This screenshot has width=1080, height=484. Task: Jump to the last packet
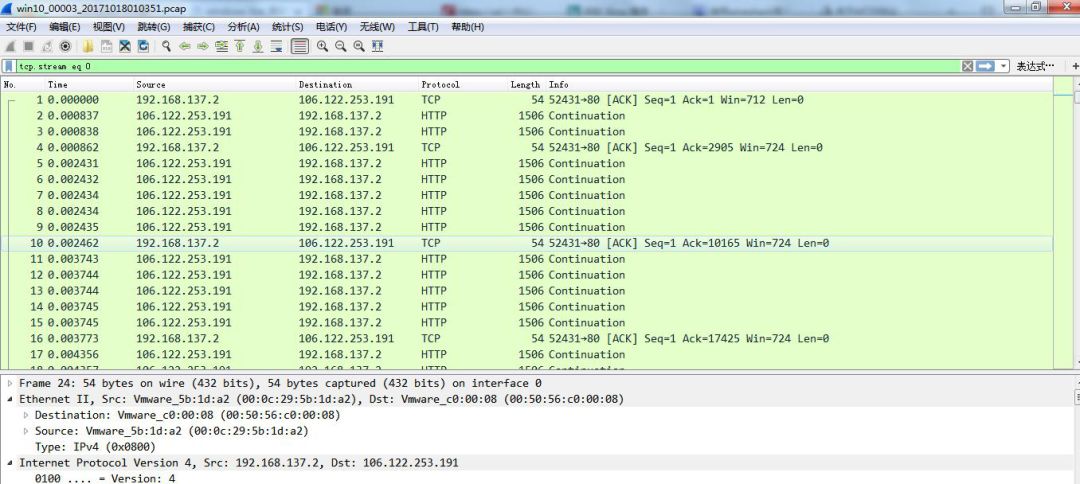(258, 46)
